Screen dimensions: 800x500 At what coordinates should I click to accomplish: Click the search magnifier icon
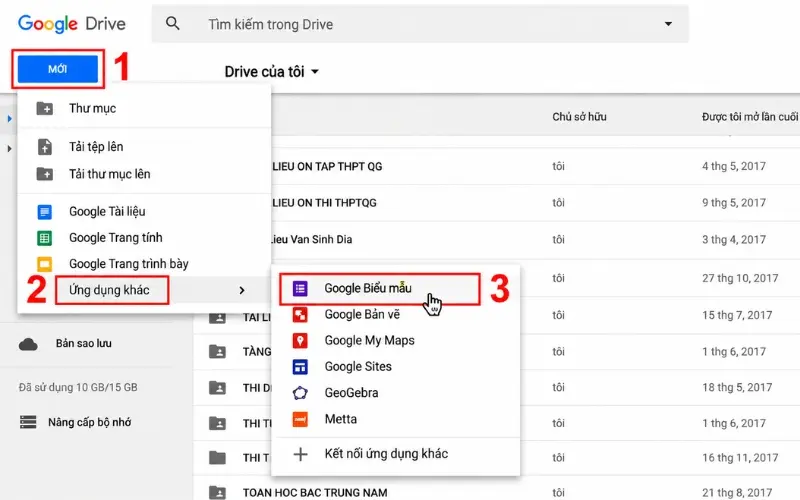click(172, 23)
